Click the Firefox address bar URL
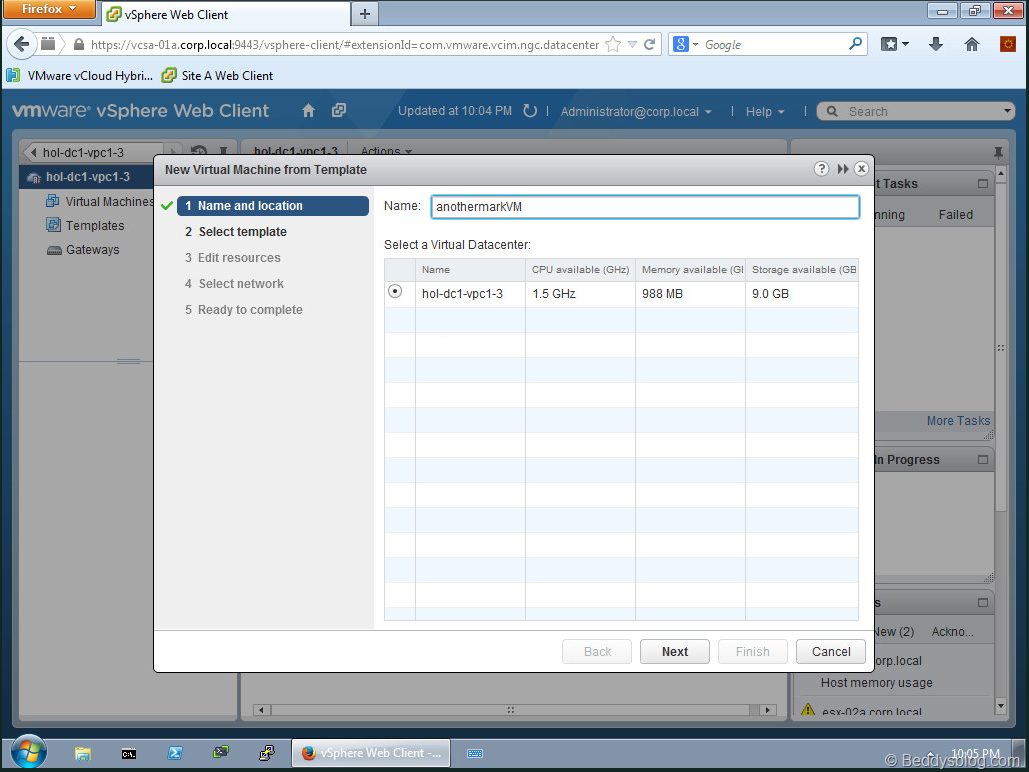The image size is (1029, 772). (345, 45)
